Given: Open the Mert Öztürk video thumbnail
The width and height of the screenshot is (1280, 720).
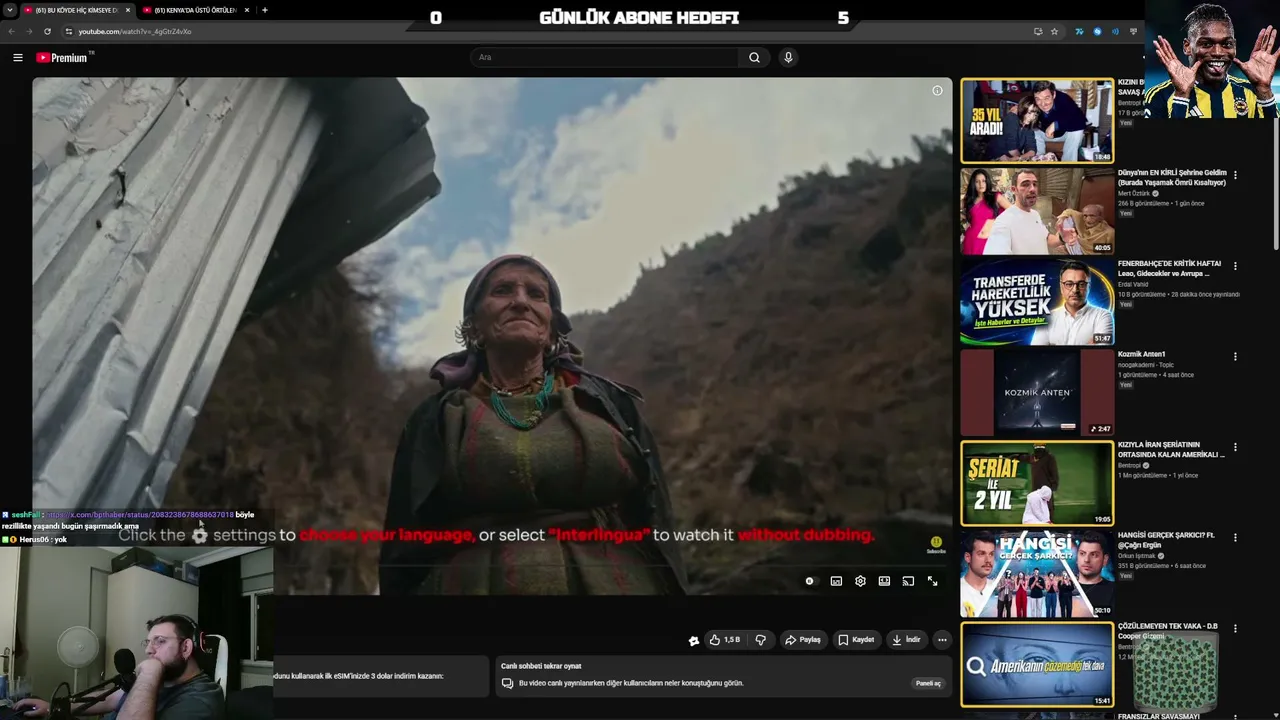Looking at the screenshot, I should pos(1037,211).
